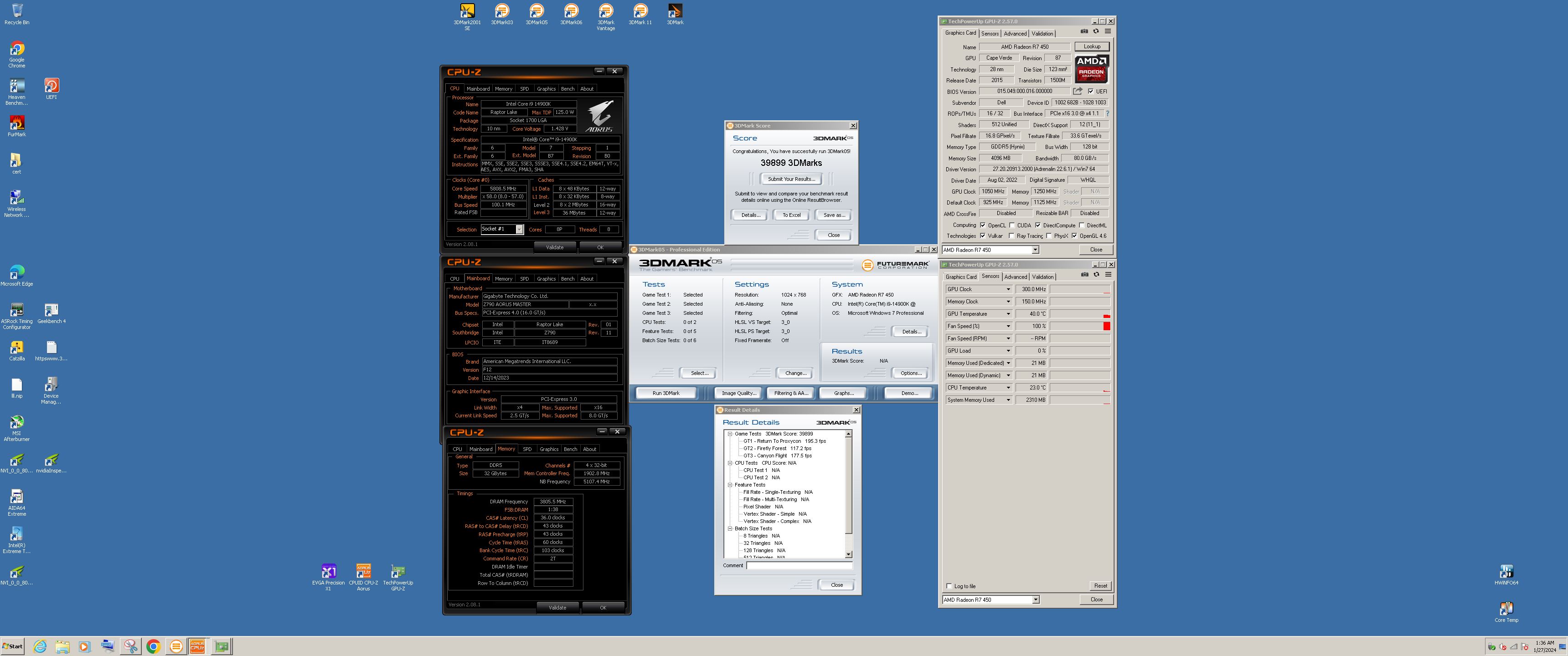Click the Snipping Tool taskbar icon
Screen dimensions: 1568x656
[130, 647]
